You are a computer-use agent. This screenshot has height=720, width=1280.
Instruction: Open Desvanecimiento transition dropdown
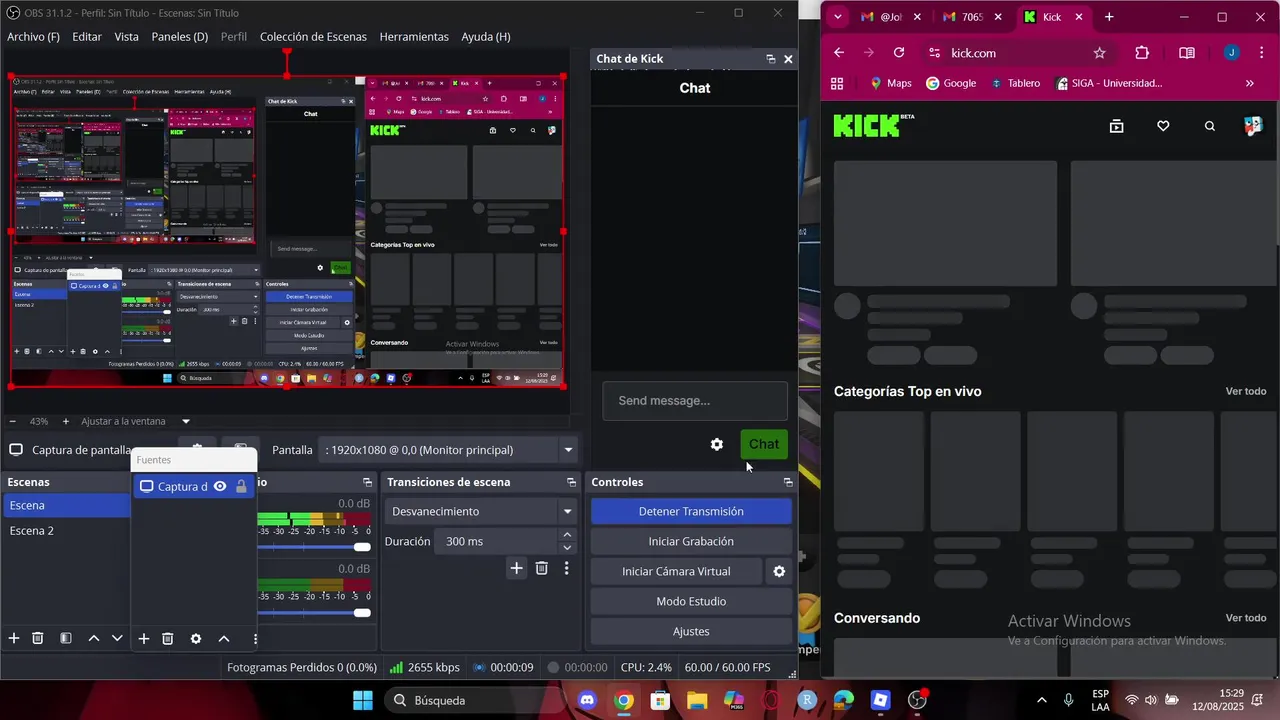click(481, 511)
